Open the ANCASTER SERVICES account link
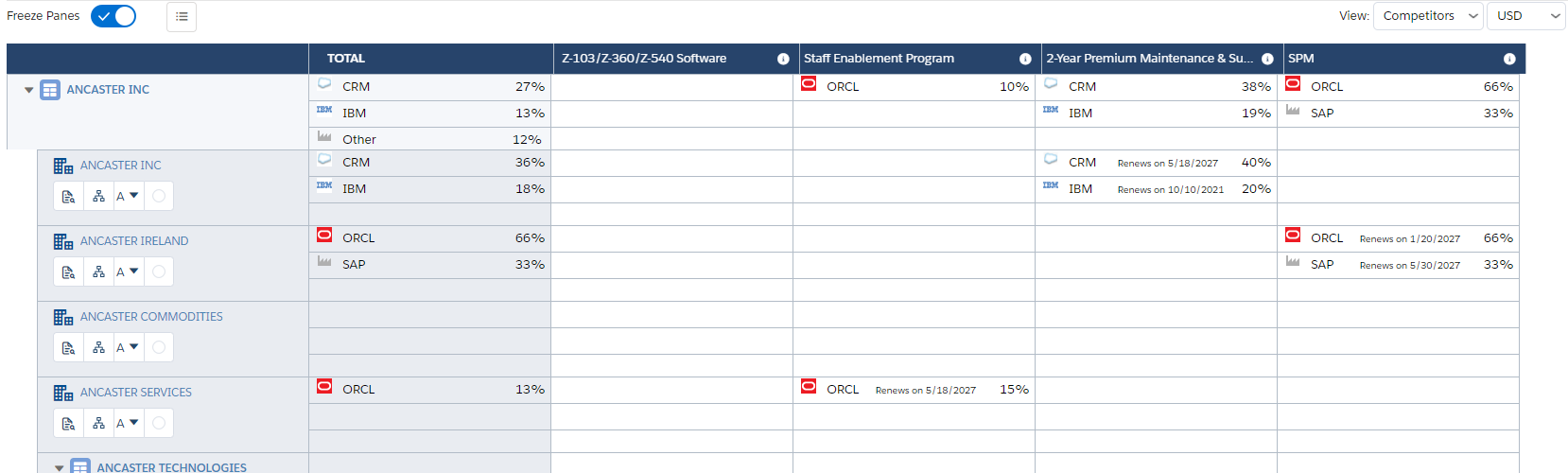1568x473 pixels. pos(135,393)
